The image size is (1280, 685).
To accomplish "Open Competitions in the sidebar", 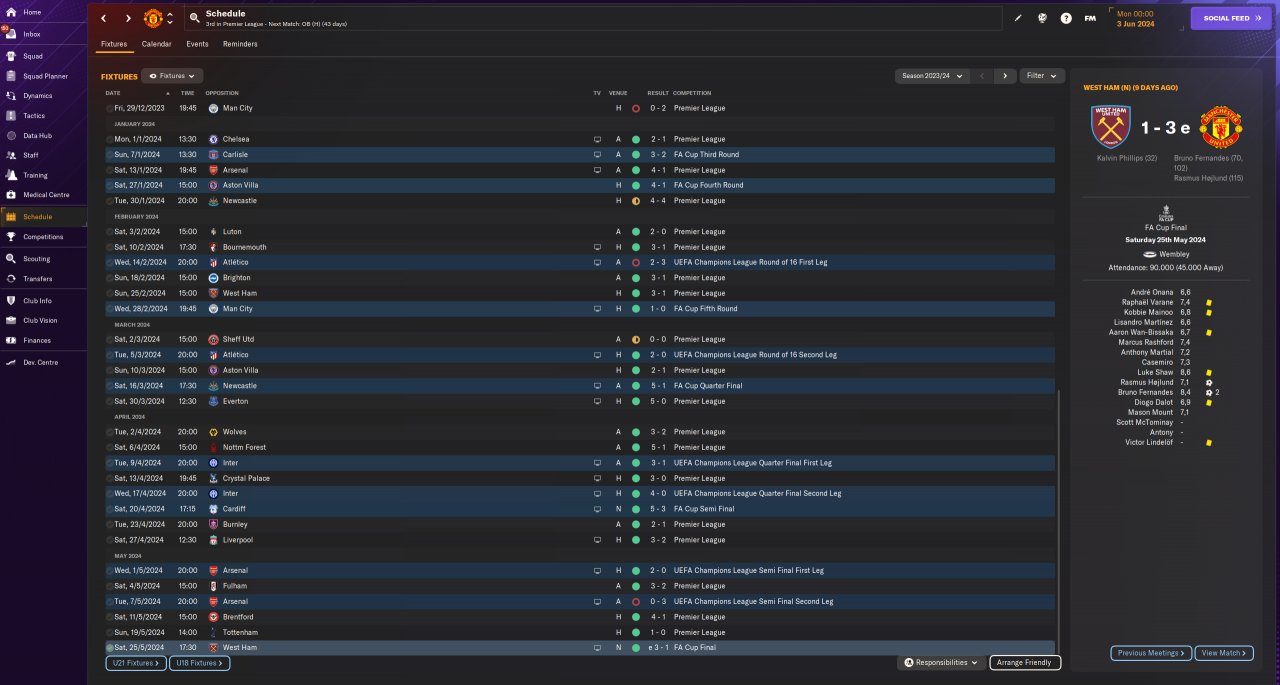I will (43, 237).
